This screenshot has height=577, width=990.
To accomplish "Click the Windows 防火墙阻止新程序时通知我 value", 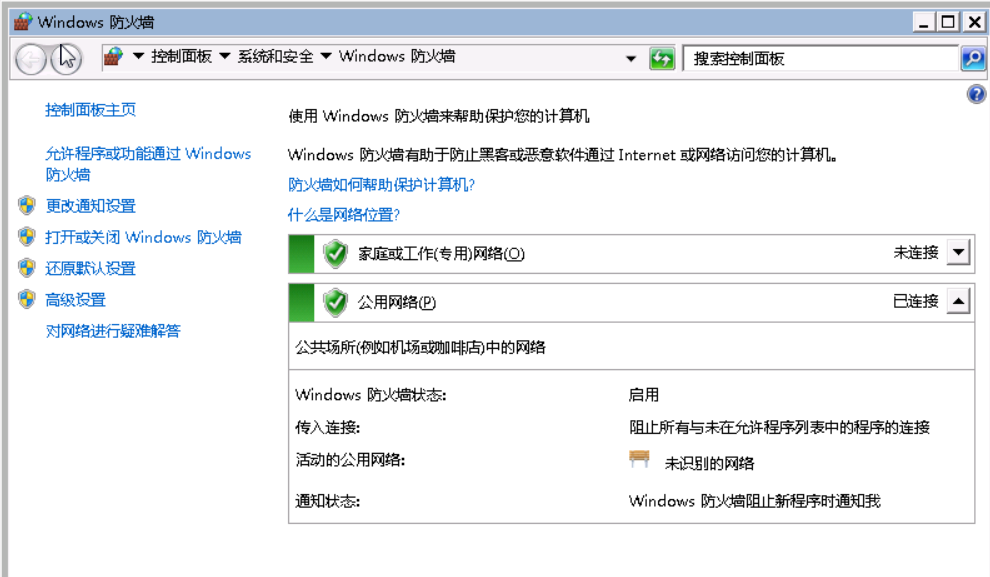I will coord(754,501).
